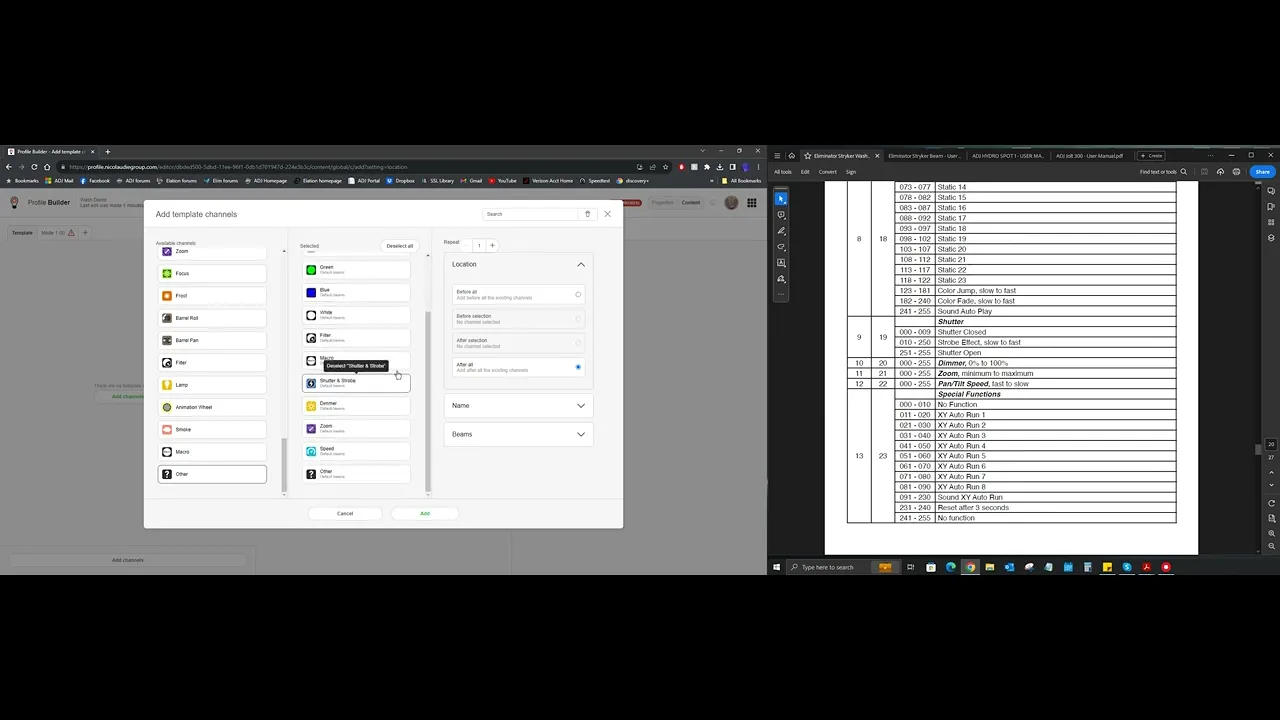The height and width of the screenshot is (720, 1280).
Task: Select the Barrel Roll channel icon
Action: [x=167, y=318]
